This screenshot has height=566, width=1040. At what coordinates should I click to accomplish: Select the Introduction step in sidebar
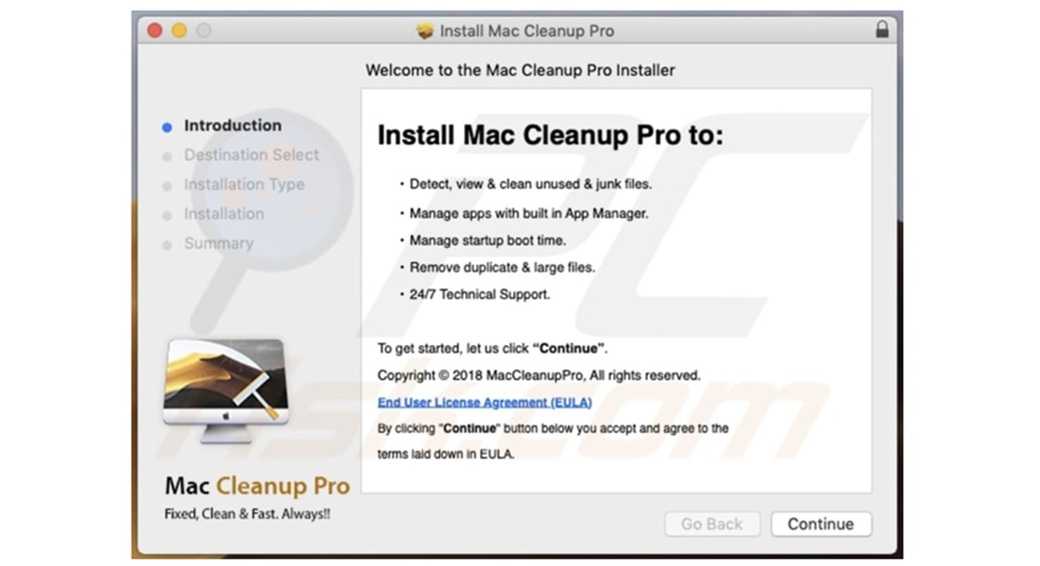(233, 125)
